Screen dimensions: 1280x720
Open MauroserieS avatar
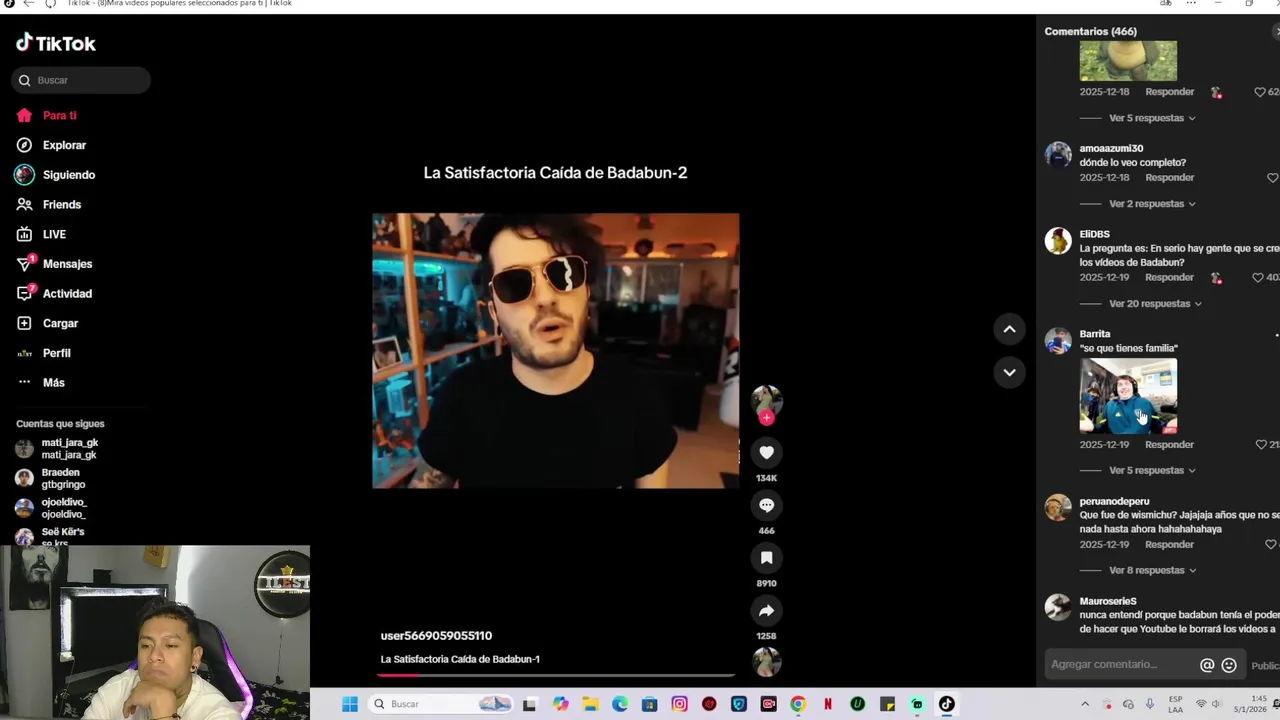tap(1058, 608)
